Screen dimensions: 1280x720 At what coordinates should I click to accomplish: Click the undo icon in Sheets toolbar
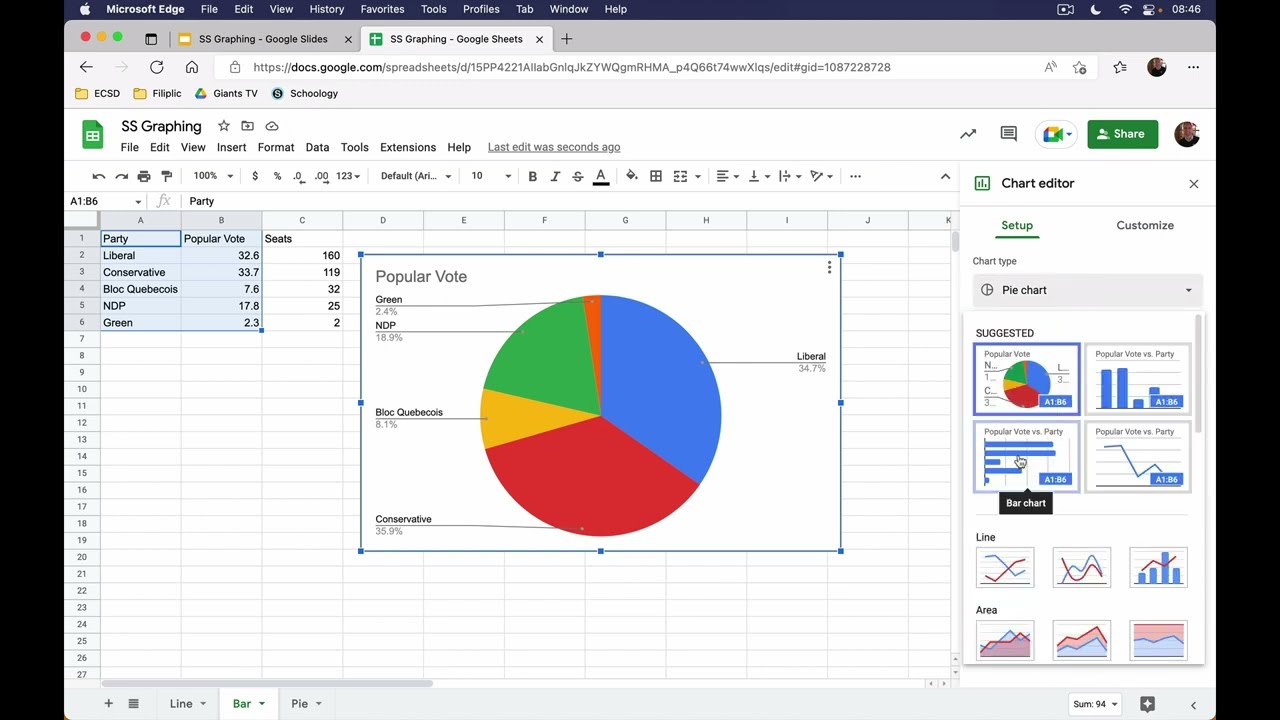[x=98, y=176]
